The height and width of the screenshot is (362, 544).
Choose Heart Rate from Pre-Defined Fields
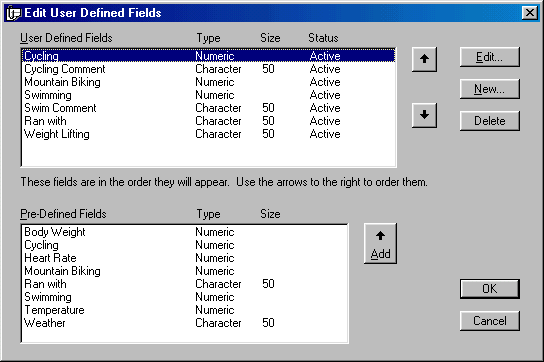click(185, 258)
